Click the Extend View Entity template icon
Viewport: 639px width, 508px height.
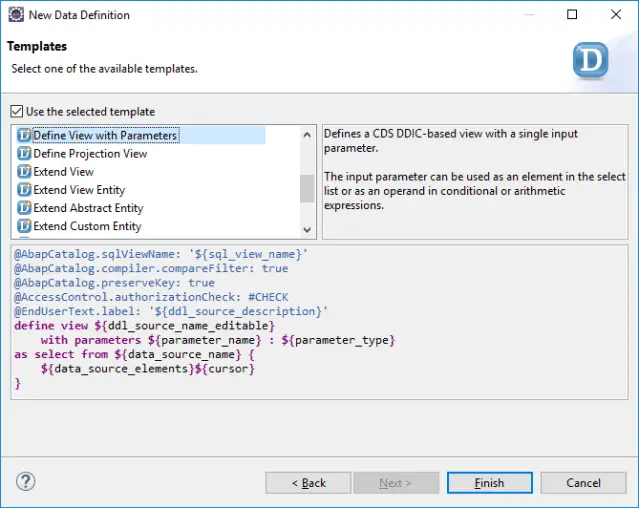(x=25, y=190)
